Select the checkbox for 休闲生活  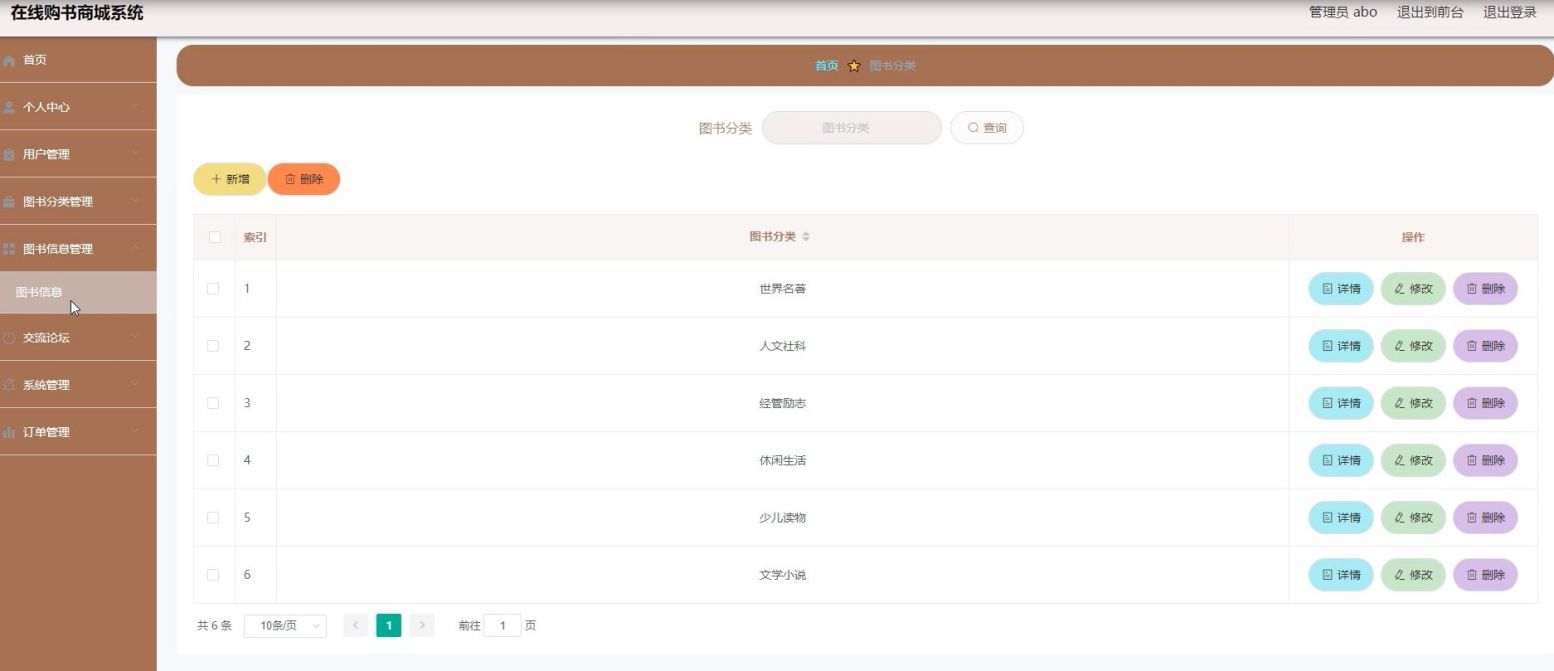pyautogui.click(x=213, y=460)
